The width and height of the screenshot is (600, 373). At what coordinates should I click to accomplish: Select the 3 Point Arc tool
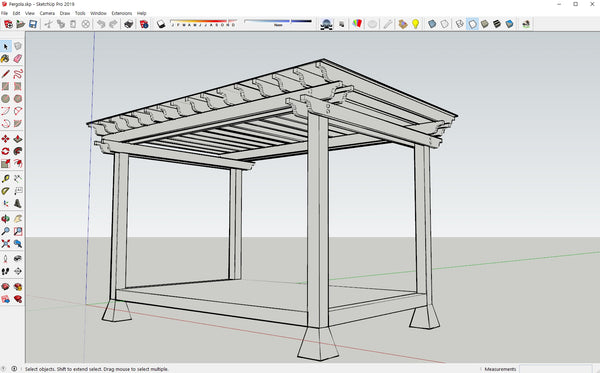pos(5,124)
